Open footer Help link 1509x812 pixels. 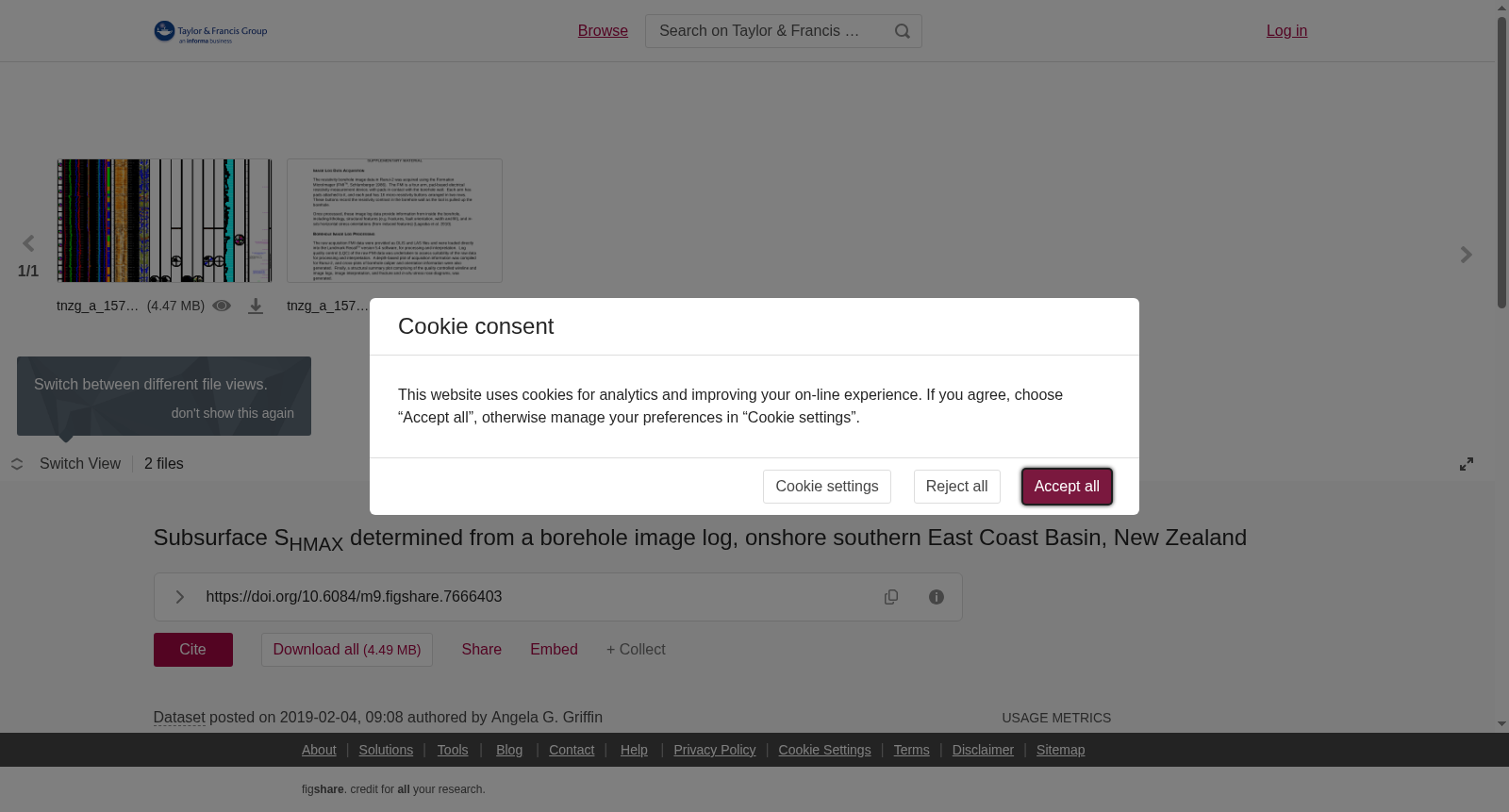pos(634,750)
